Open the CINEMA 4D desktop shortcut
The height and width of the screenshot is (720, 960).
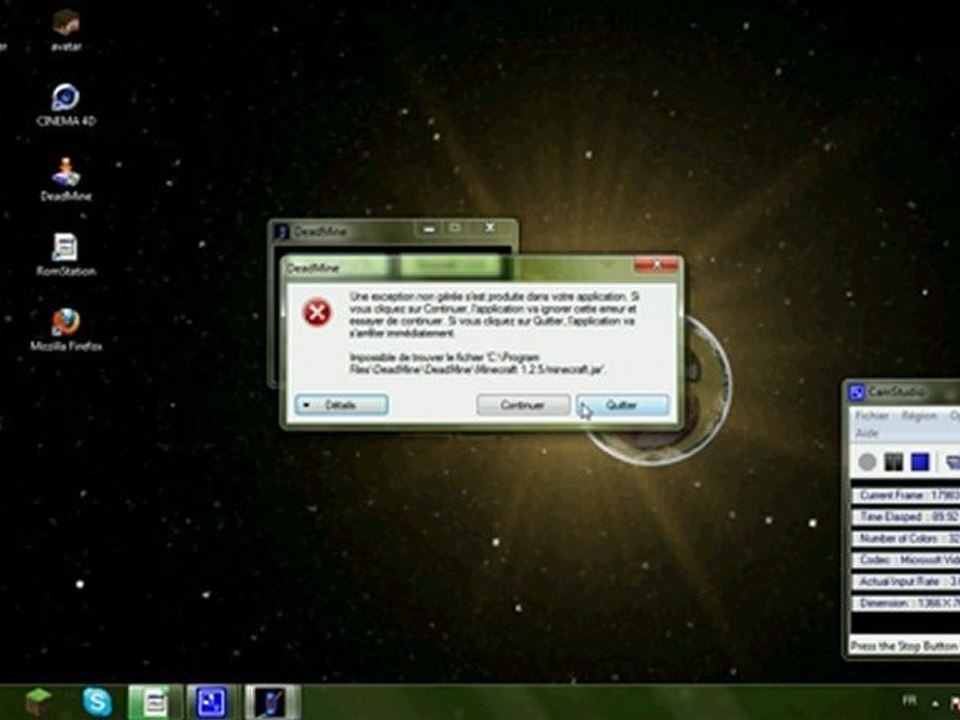point(66,105)
